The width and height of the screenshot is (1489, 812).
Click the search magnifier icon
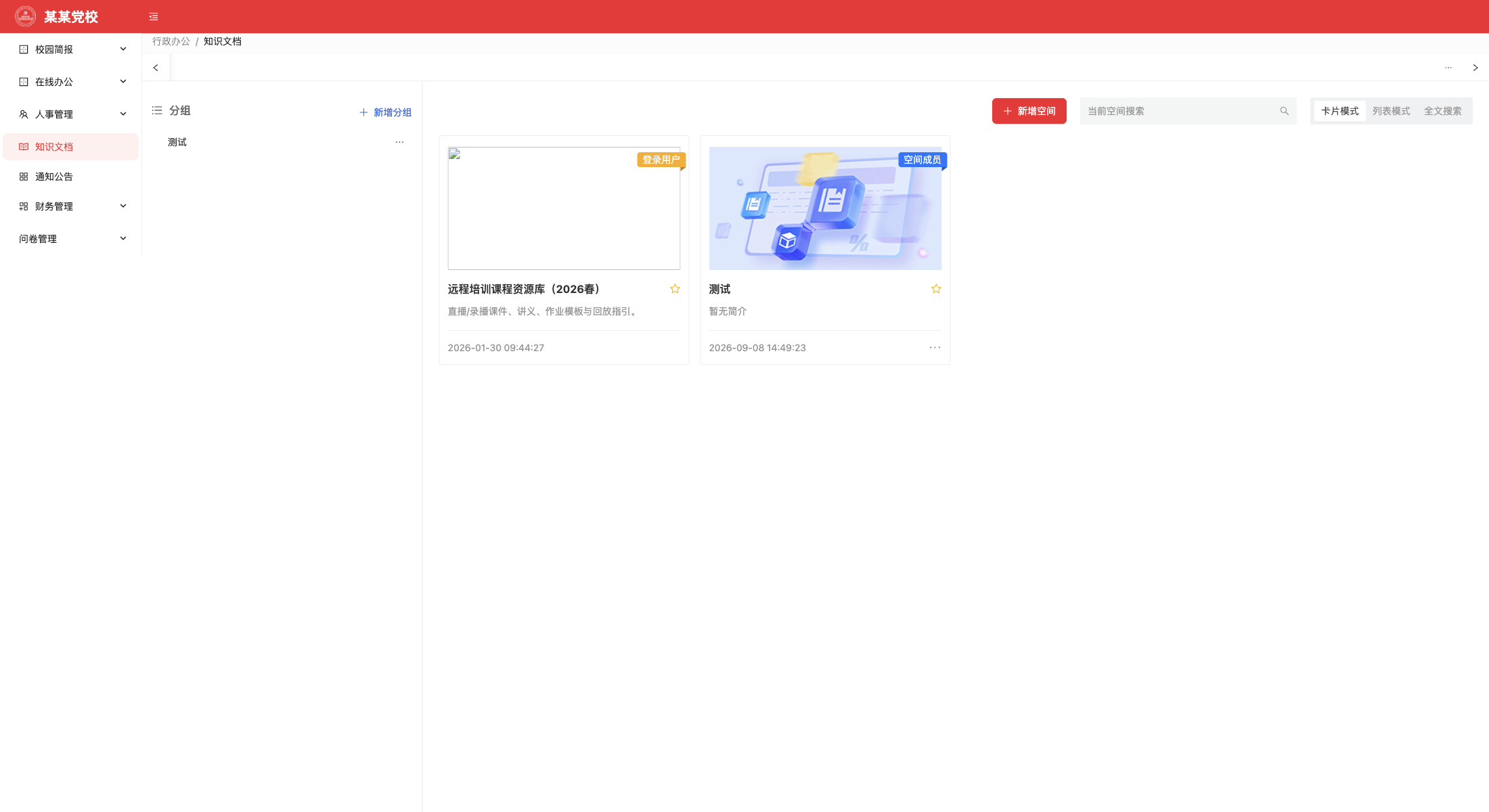click(1284, 111)
